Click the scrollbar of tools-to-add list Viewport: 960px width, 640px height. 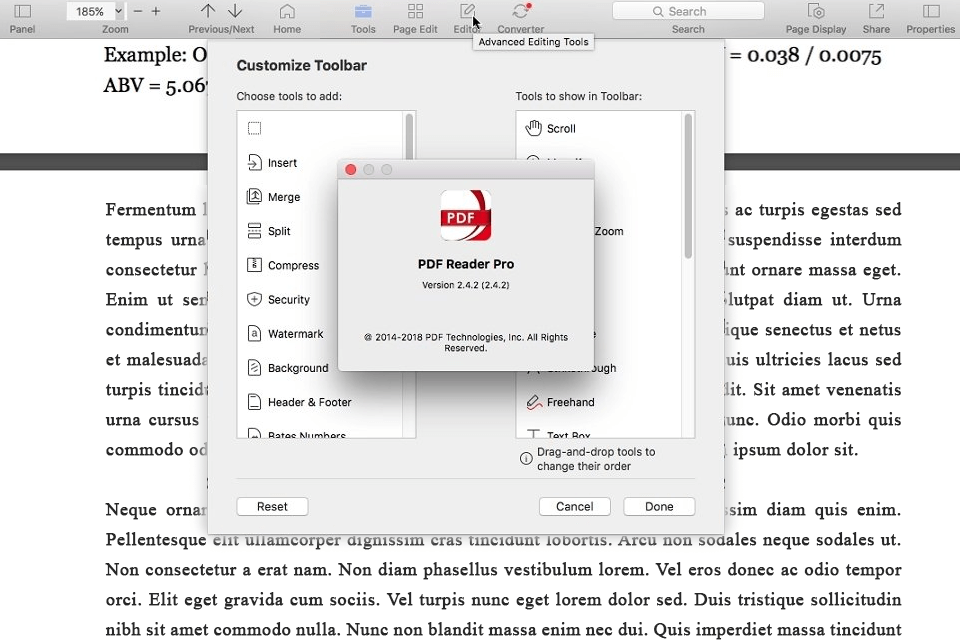(409, 138)
